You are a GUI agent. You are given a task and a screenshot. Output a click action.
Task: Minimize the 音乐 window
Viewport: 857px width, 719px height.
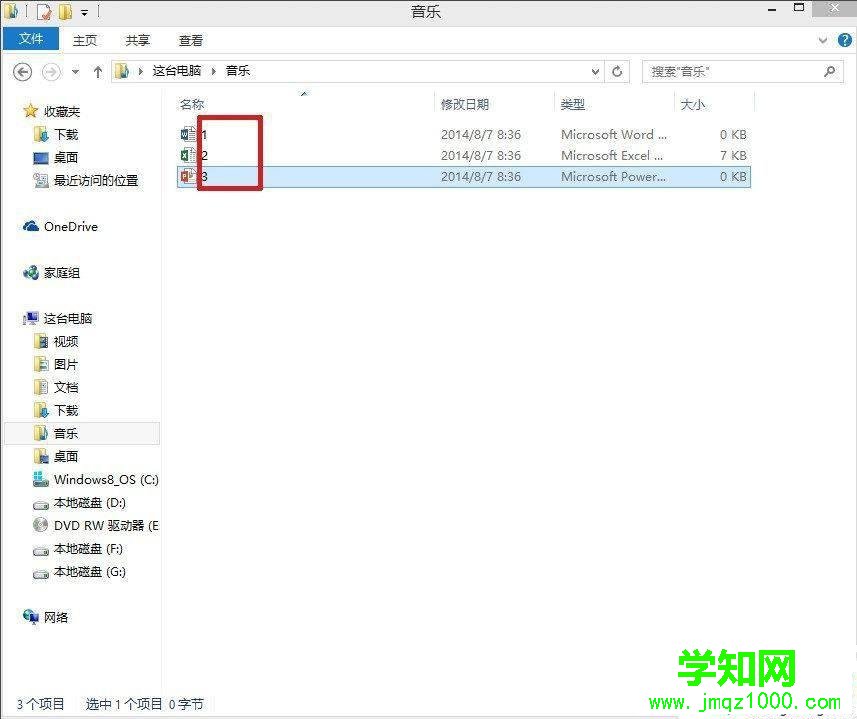tap(772, 10)
